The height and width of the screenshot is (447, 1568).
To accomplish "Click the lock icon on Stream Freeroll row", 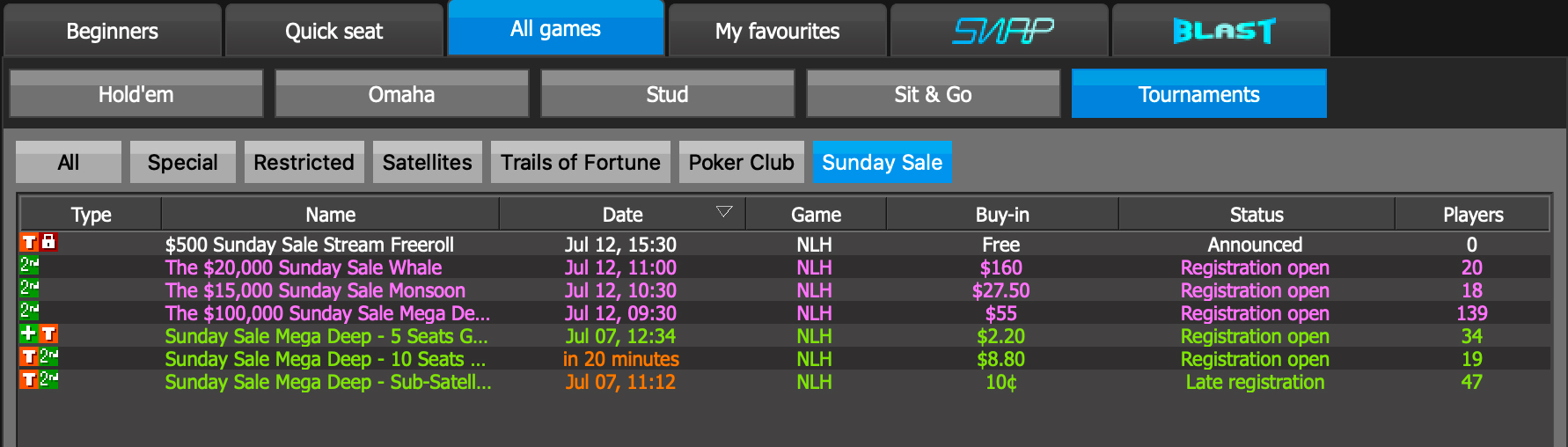I will [49, 241].
